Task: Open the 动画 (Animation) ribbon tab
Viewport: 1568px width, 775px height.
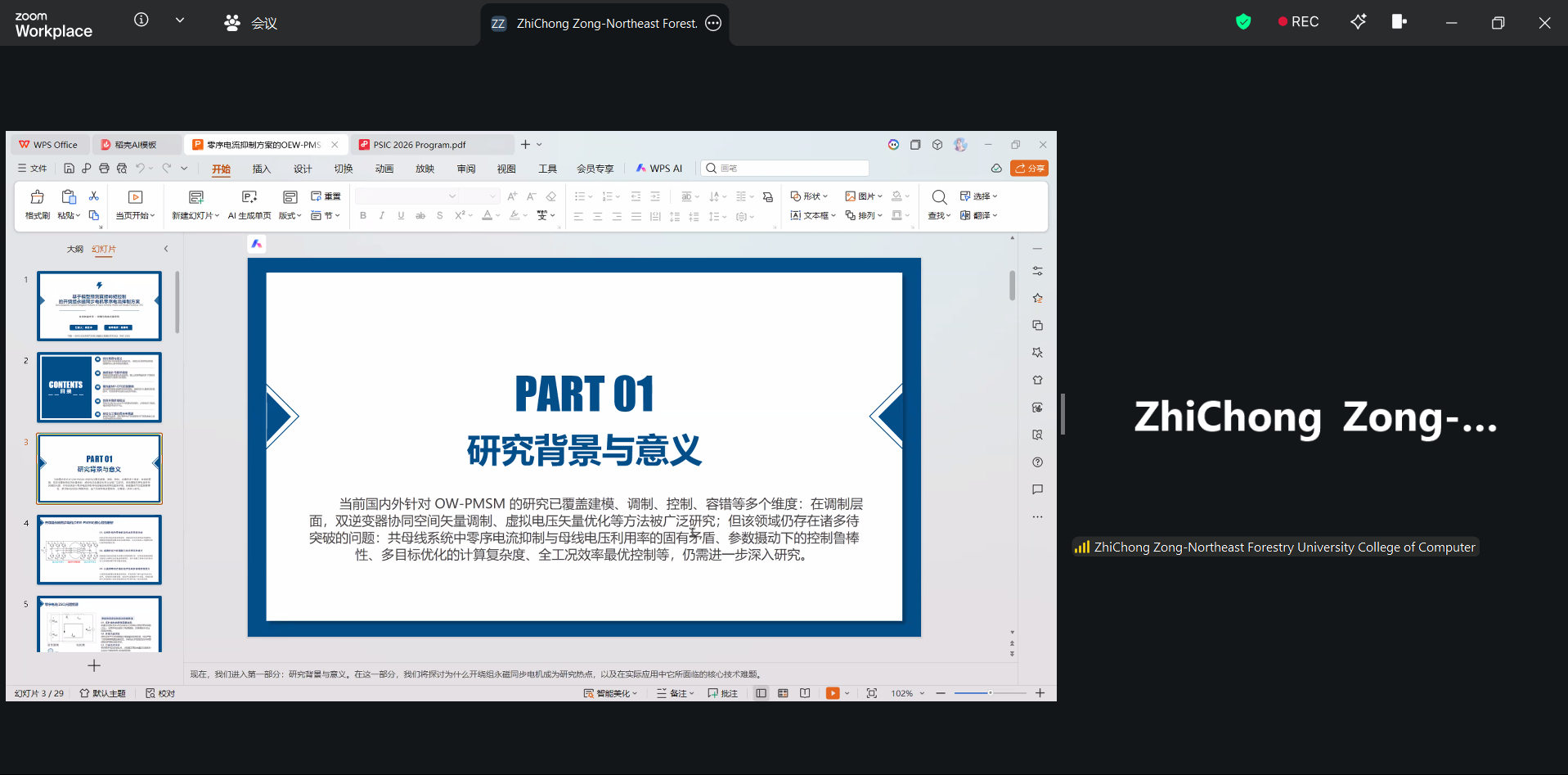Action: 384,169
